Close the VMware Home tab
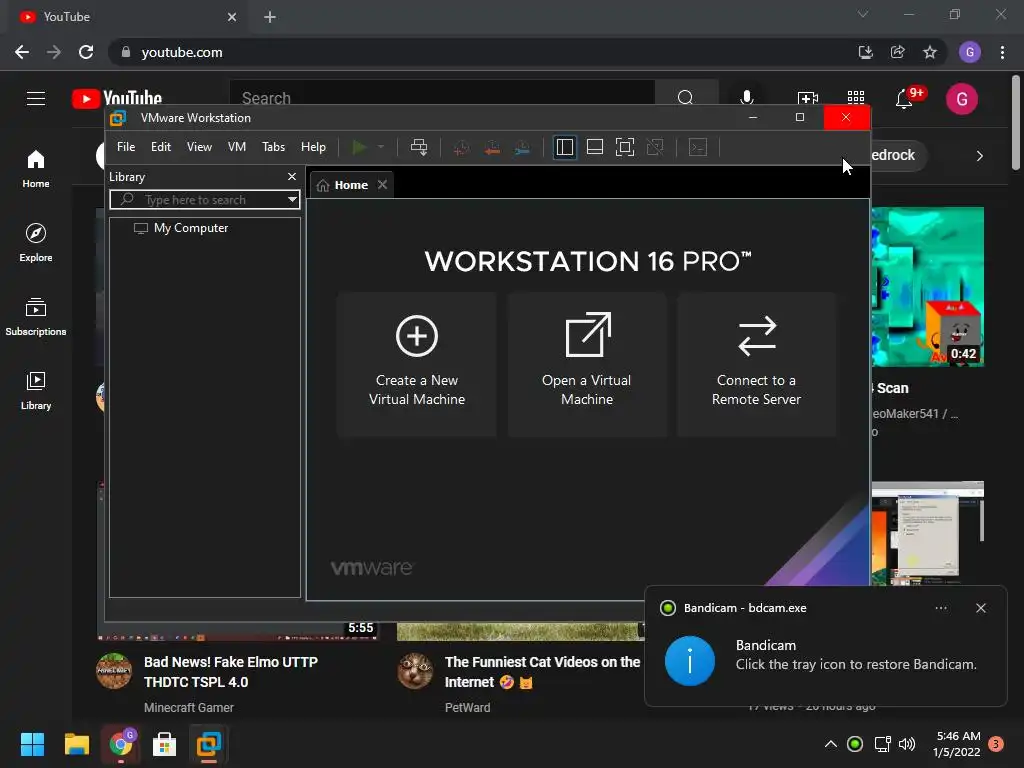Screen dimensions: 1024x768 pos(383,185)
